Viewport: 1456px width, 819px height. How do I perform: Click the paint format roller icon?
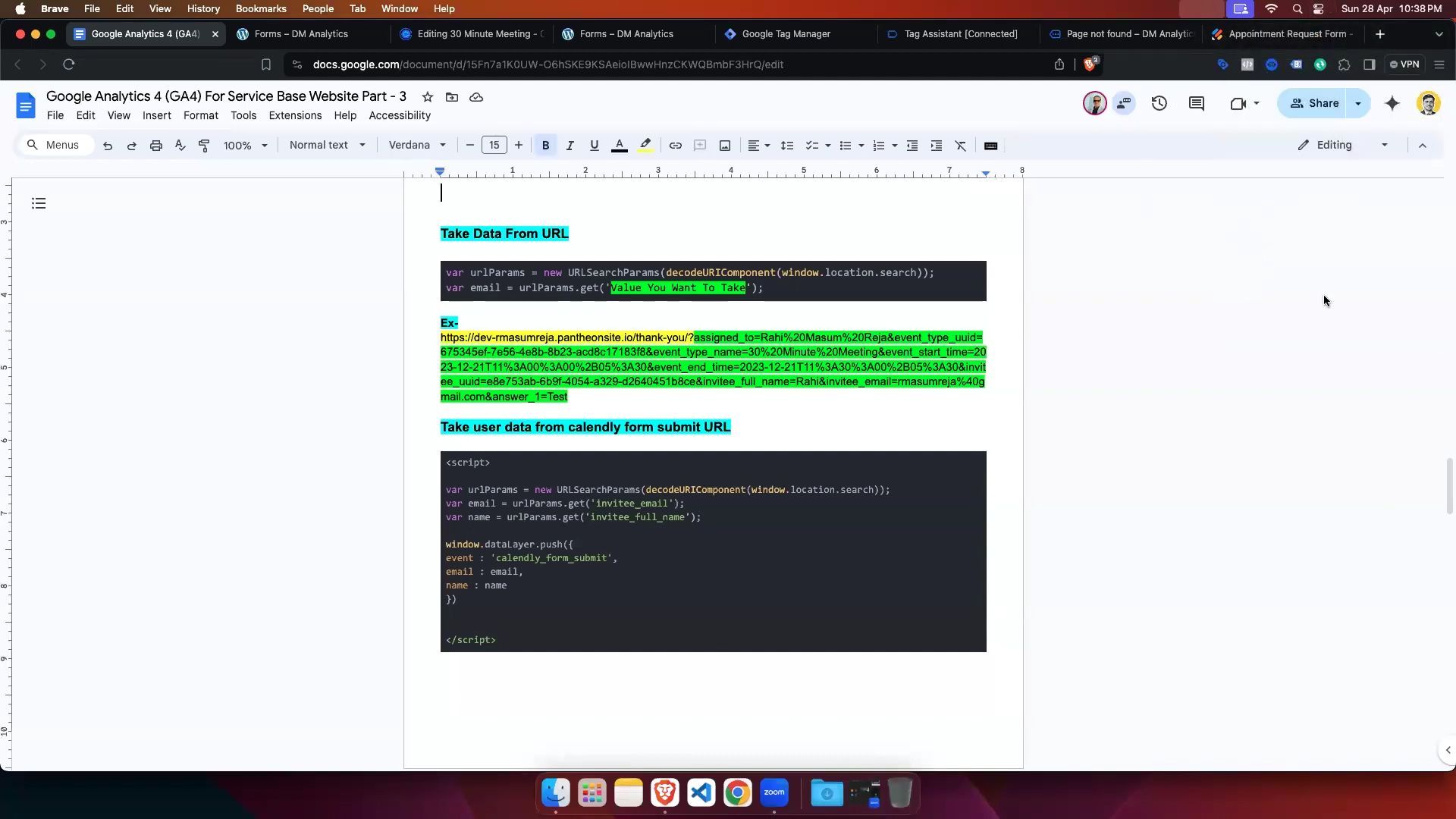point(204,146)
